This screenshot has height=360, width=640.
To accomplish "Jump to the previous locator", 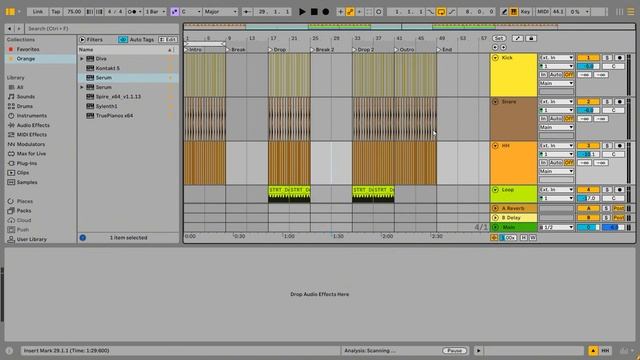I will 495,47.
